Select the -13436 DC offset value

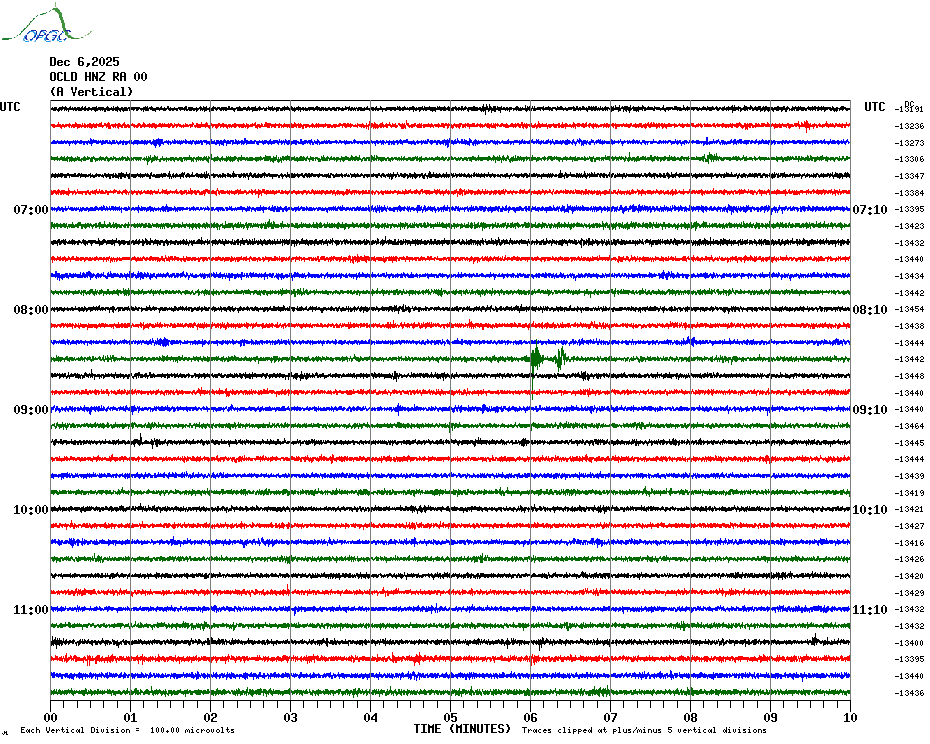point(909,693)
